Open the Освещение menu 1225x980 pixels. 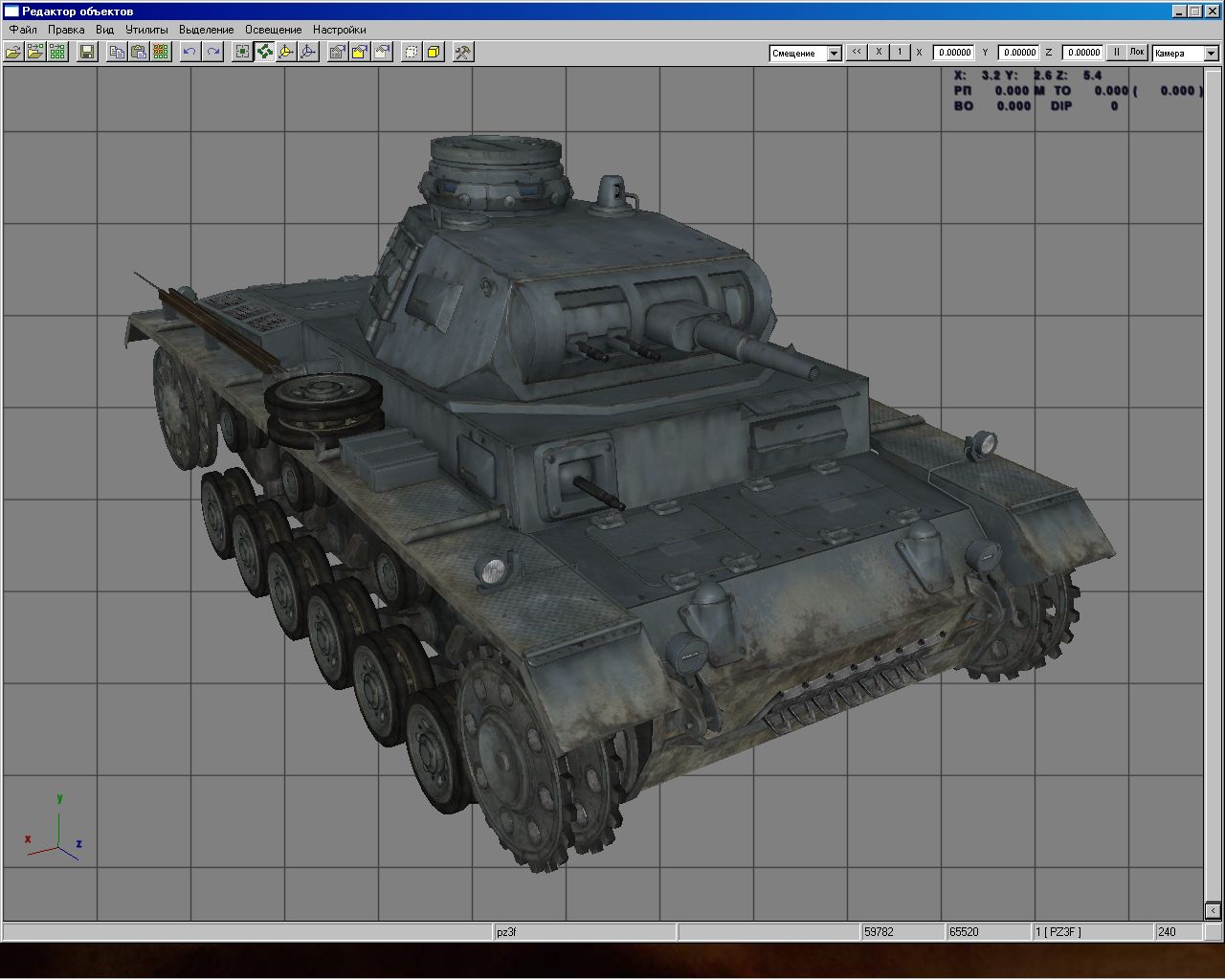click(273, 30)
